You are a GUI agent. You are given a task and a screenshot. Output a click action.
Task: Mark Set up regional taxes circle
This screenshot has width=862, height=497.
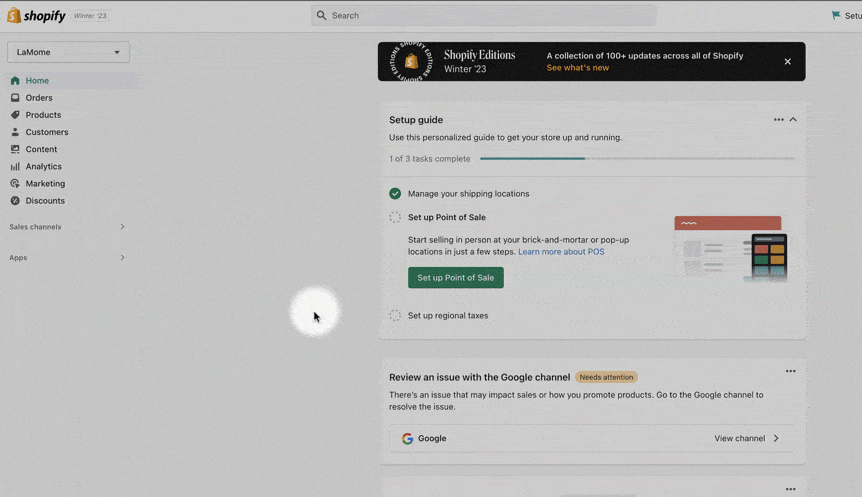pyautogui.click(x=395, y=316)
